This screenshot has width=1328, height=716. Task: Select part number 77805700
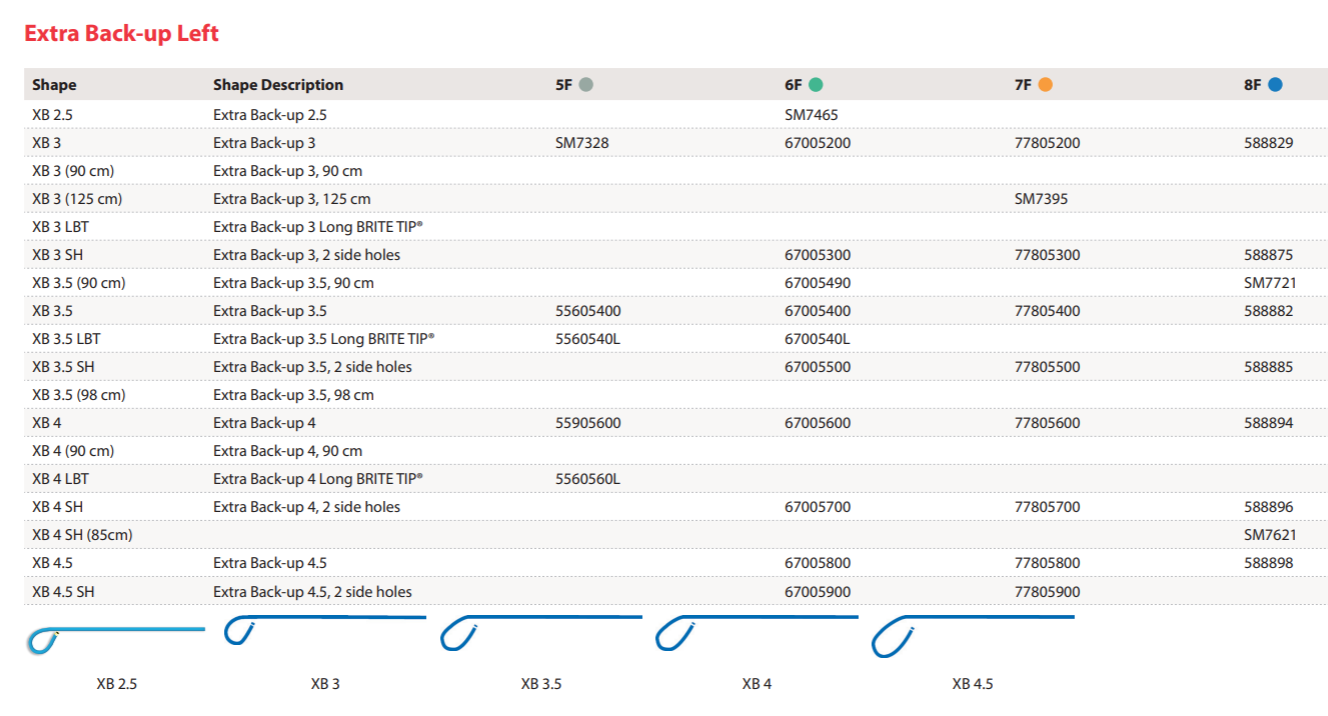coord(1047,507)
